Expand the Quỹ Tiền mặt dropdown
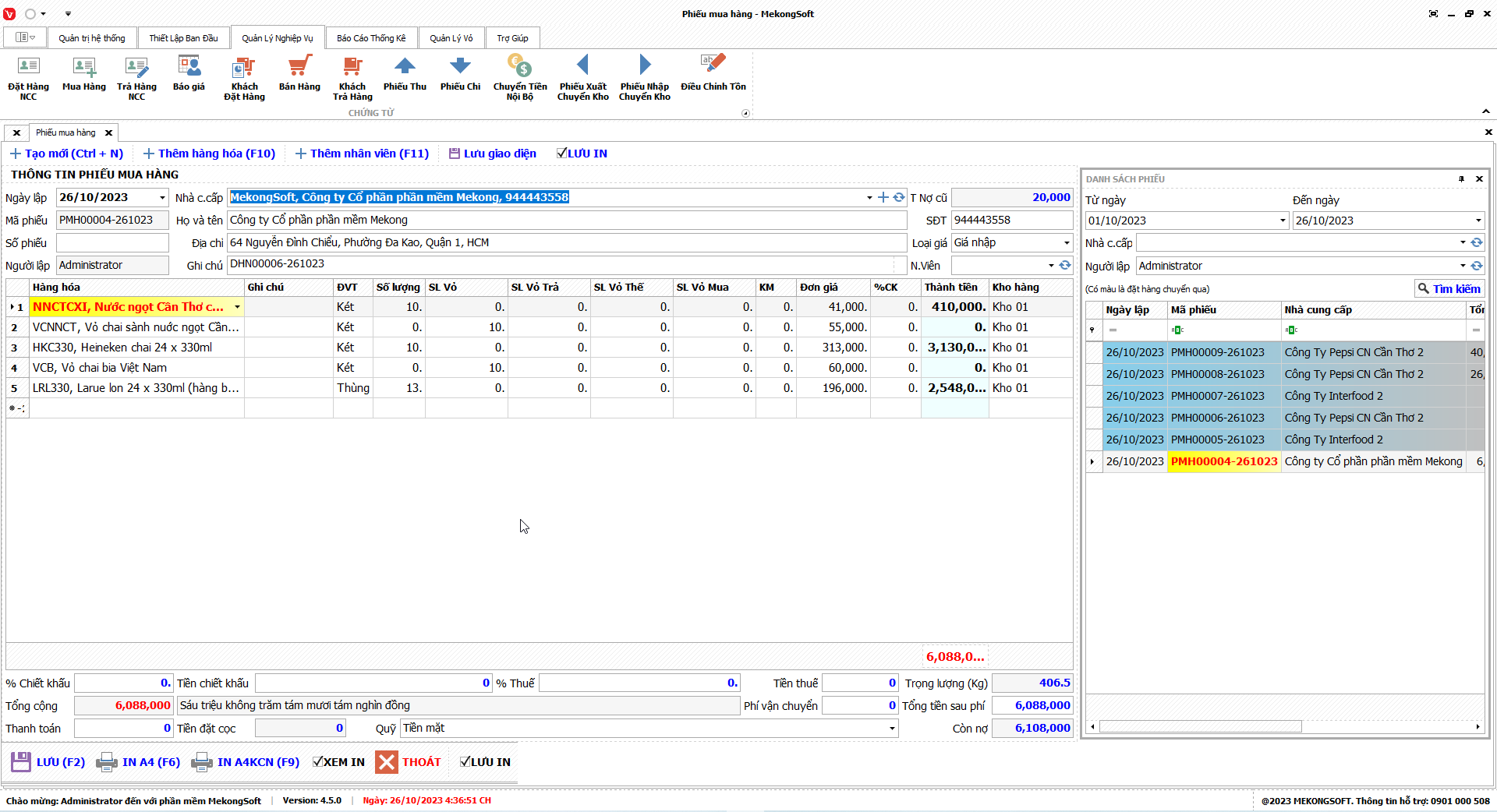1497x812 pixels. point(892,729)
